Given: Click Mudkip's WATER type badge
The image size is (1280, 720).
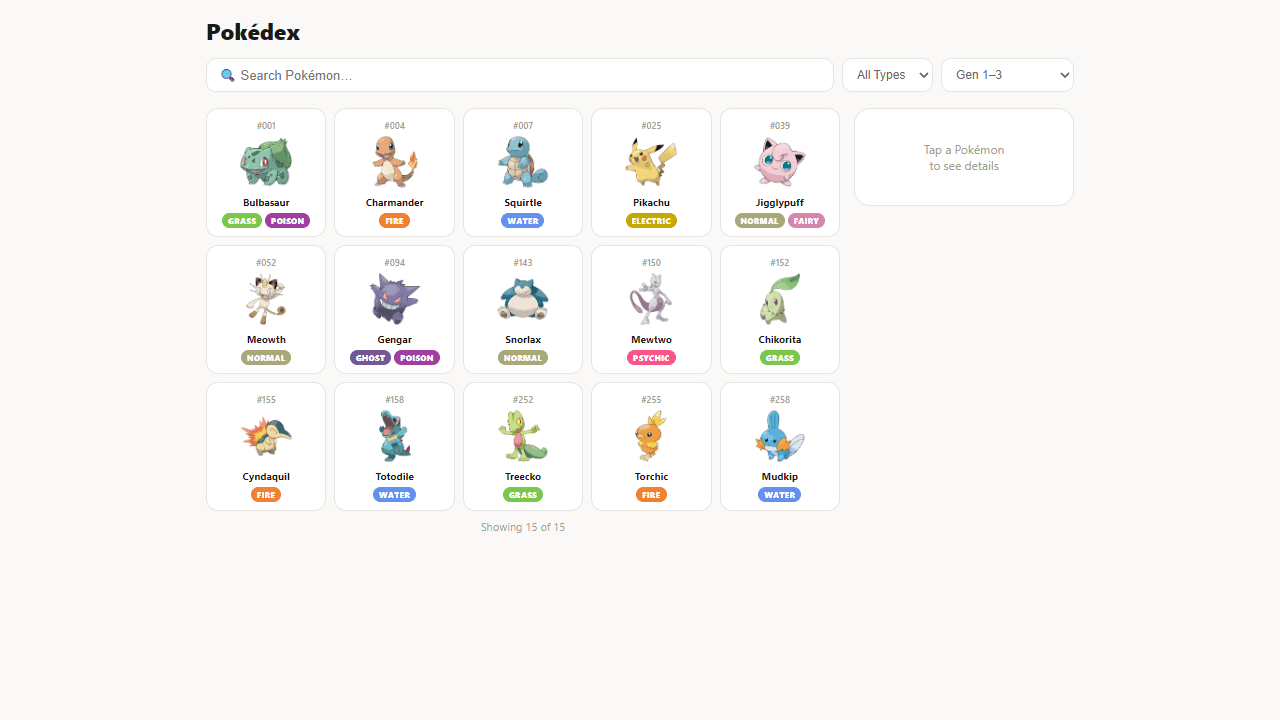Looking at the screenshot, I should coord(780,495).
